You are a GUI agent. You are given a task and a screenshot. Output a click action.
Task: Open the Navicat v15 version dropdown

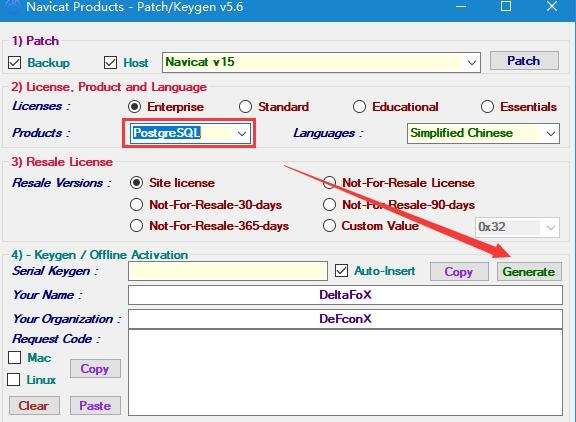(x=321, y=62)
